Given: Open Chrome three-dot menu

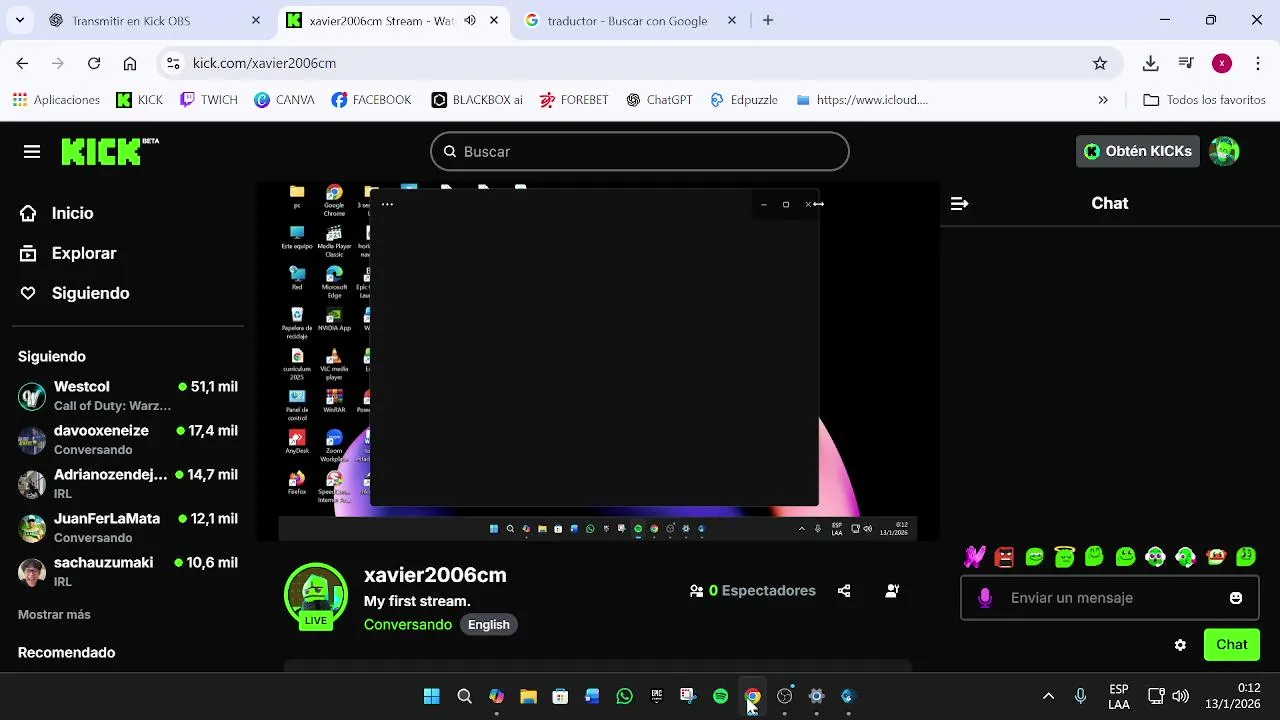Looking at the screenshot, I should 1258,63.
